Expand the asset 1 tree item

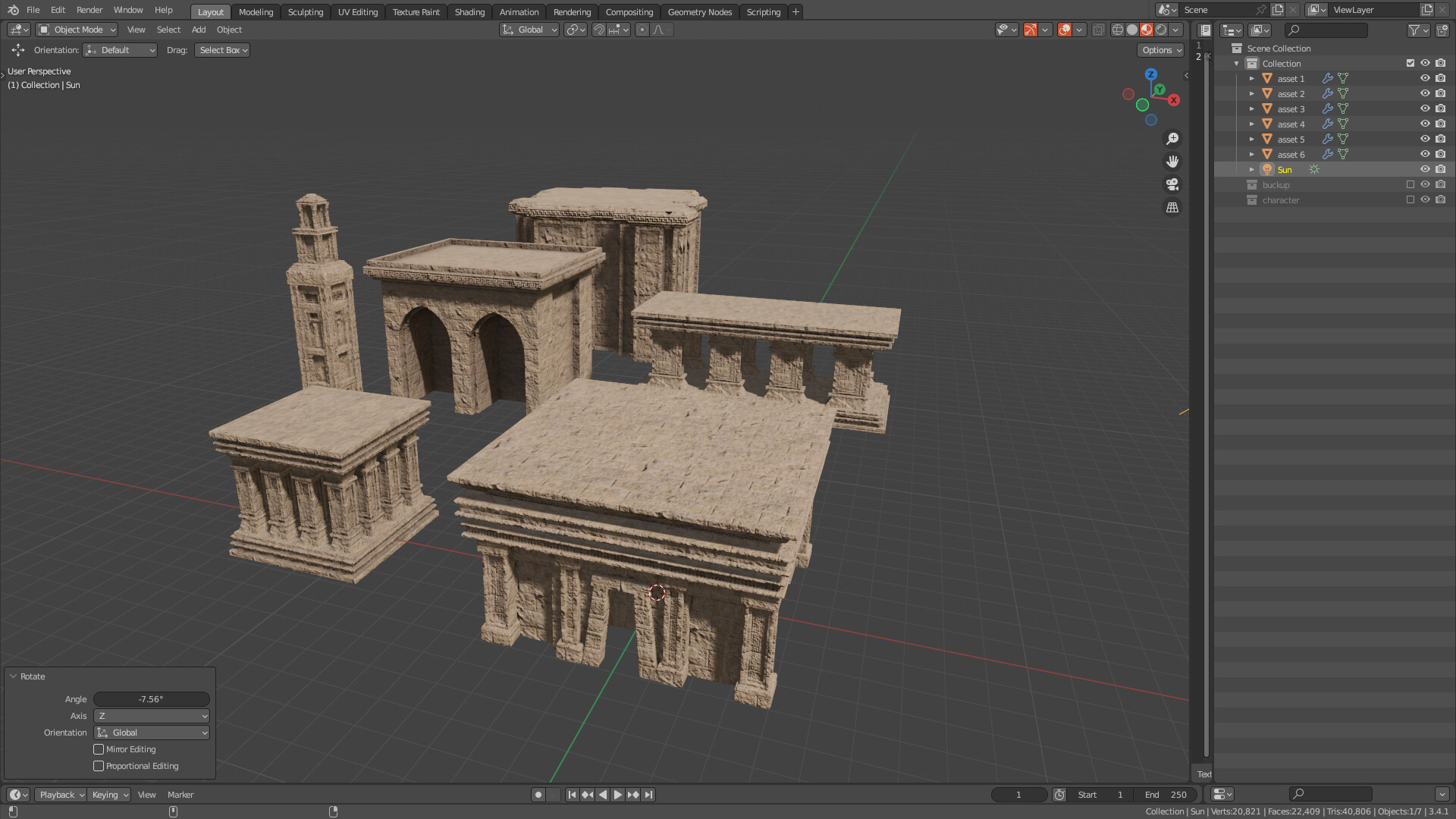(1252, 79)
